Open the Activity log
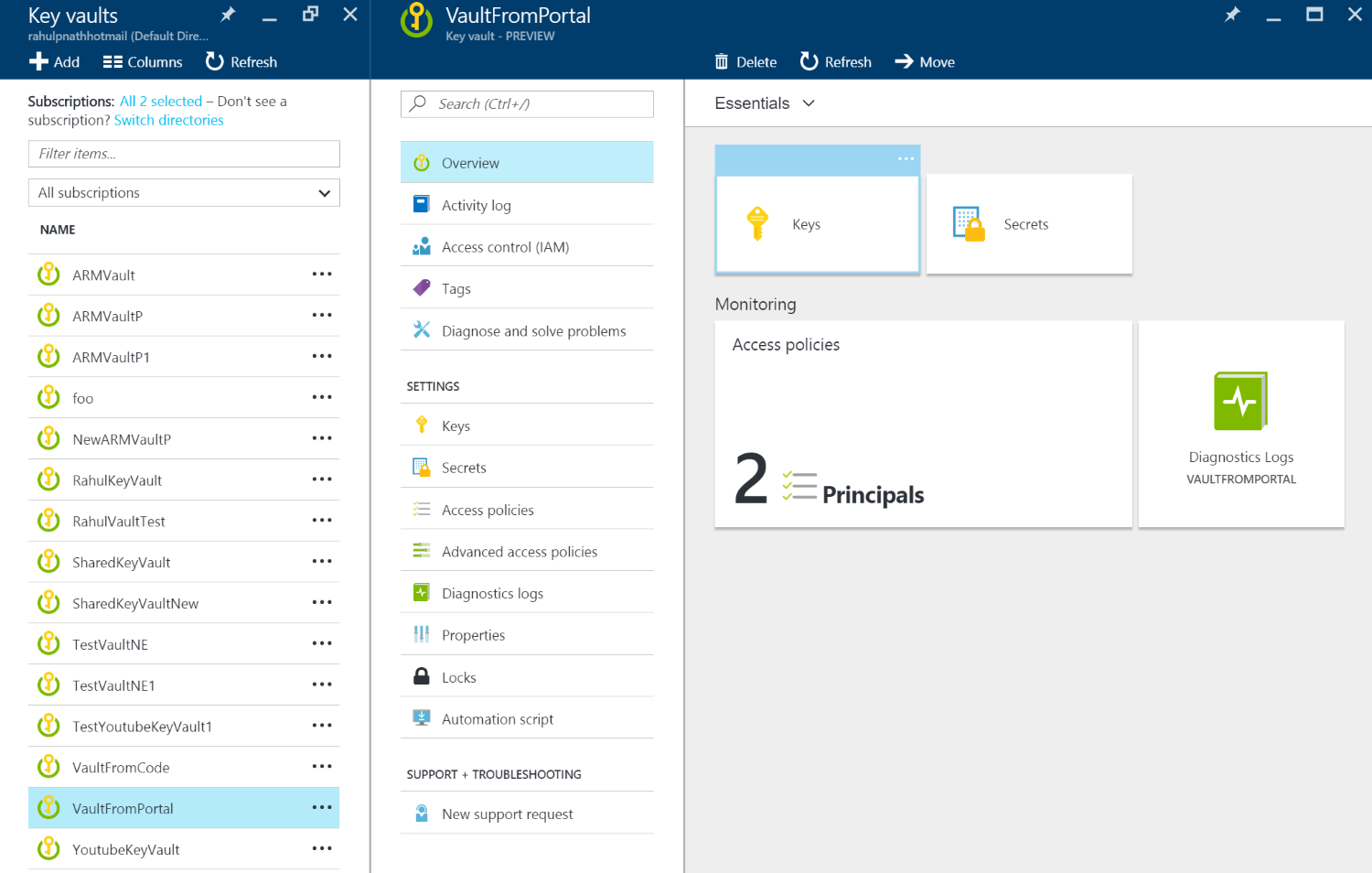1372x873 pixels. (x=527, y=205)
